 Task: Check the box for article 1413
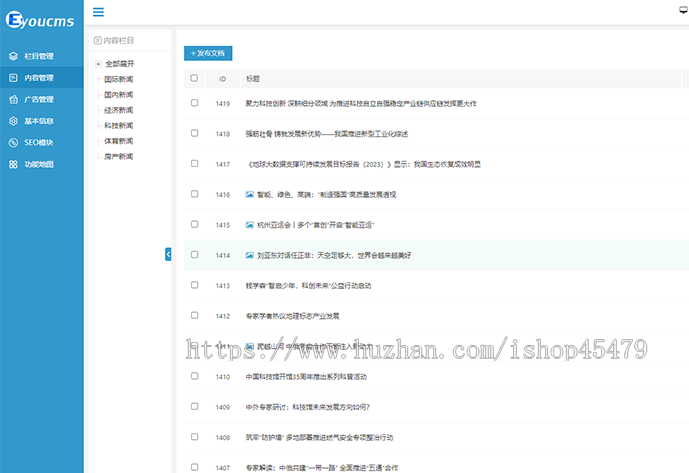point(194,284)
